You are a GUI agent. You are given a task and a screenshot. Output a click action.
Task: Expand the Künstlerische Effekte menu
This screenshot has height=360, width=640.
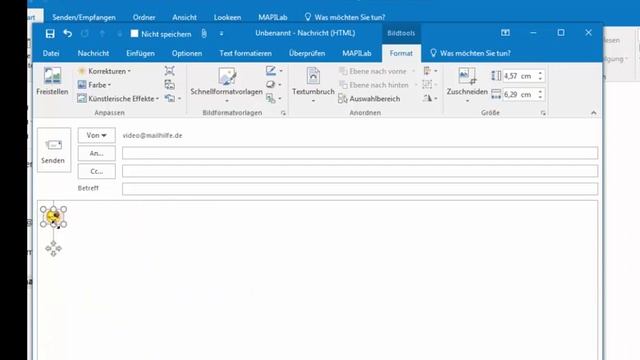click(118, 98)
